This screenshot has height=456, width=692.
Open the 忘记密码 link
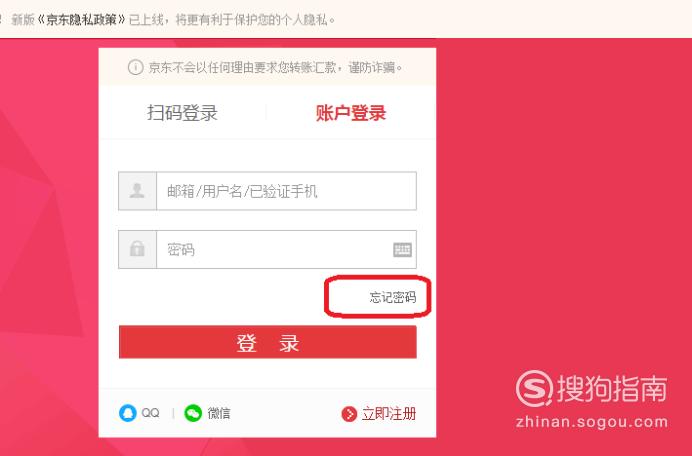coord(393,297)
